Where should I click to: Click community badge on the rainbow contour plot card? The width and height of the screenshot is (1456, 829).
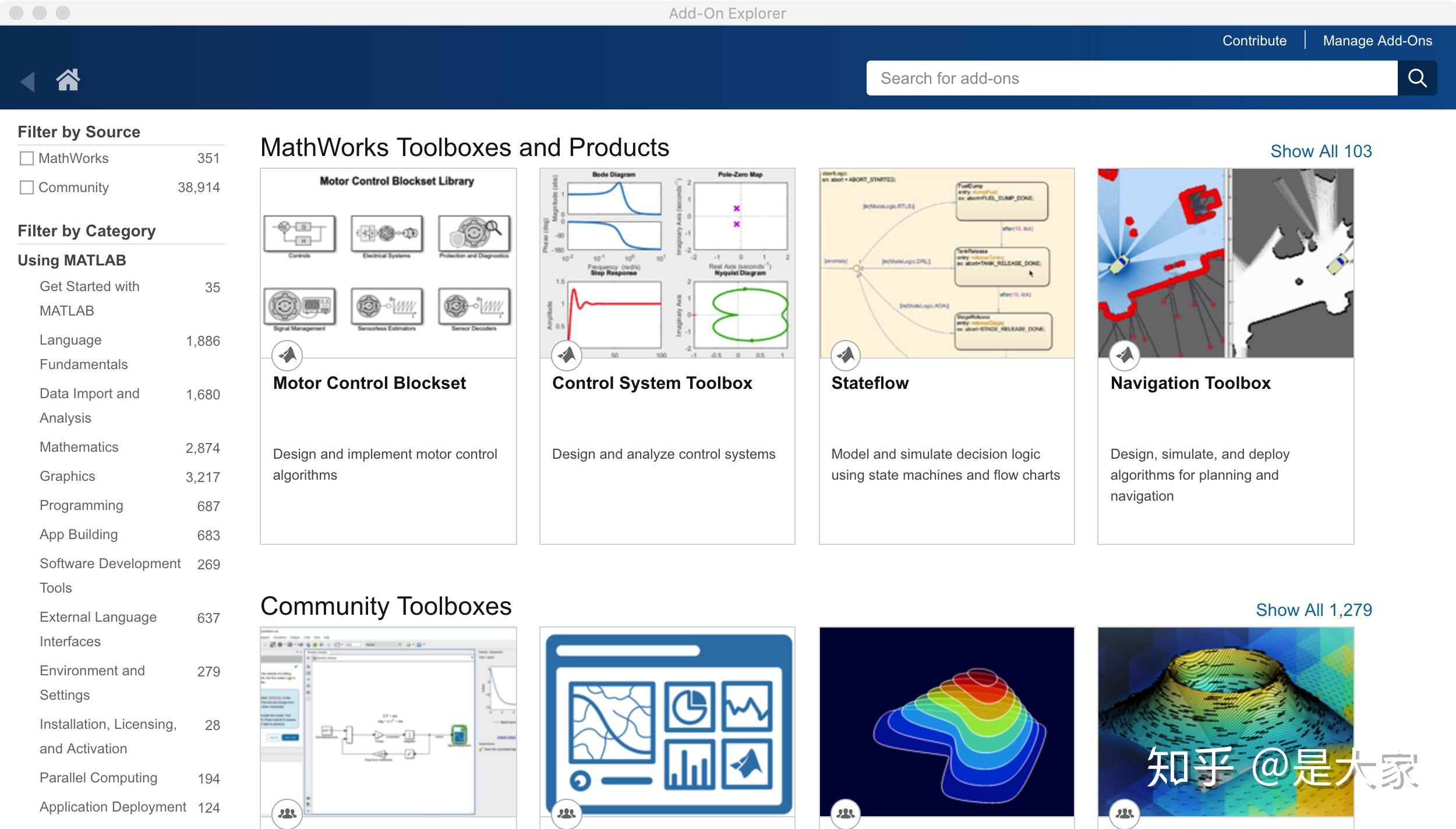pyautogui.click(x=846, y=813)
